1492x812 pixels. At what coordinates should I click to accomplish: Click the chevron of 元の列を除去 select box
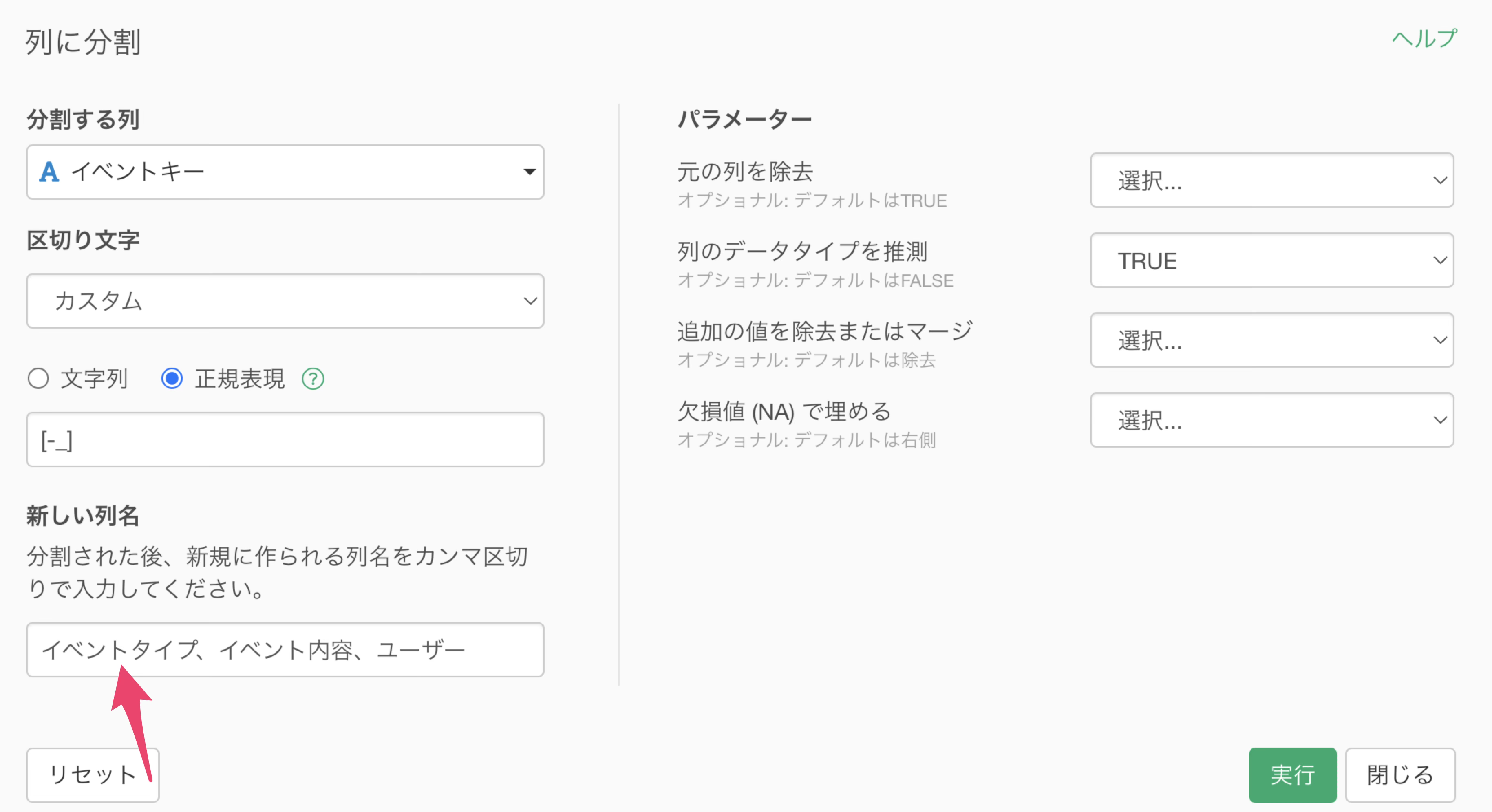tap(1440, 180)
